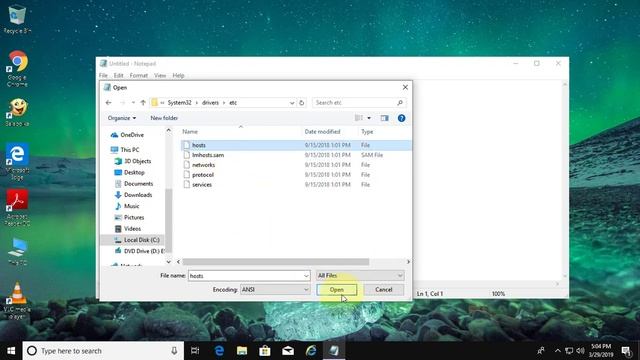Open Internet Explorer from the taskbar
This screenshot has width=640, height=360.
click(311, 351)
